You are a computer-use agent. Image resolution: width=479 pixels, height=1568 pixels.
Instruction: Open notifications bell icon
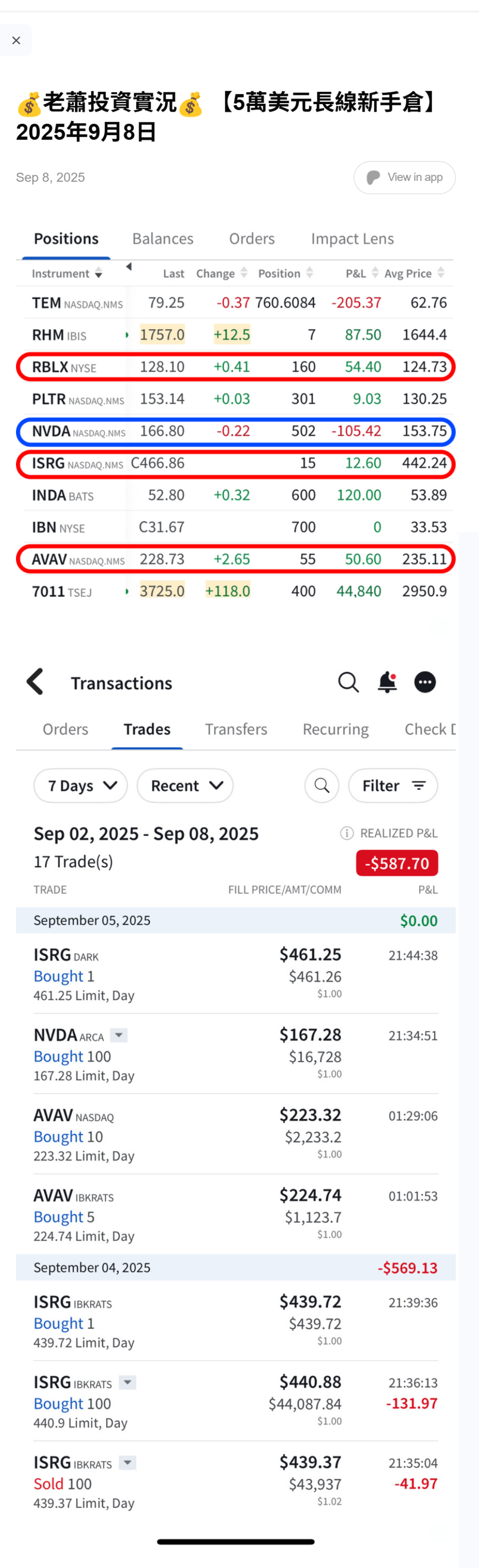point(387,683)
